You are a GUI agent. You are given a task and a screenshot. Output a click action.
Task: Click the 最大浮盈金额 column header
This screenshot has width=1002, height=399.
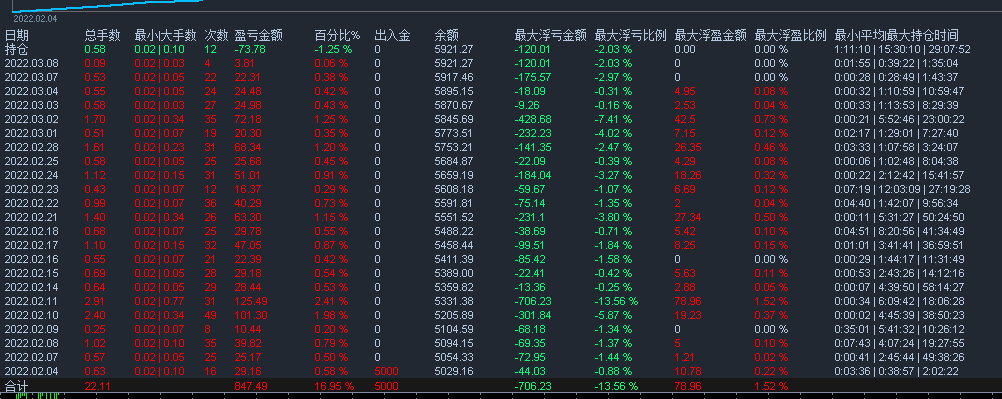point(711,35)
